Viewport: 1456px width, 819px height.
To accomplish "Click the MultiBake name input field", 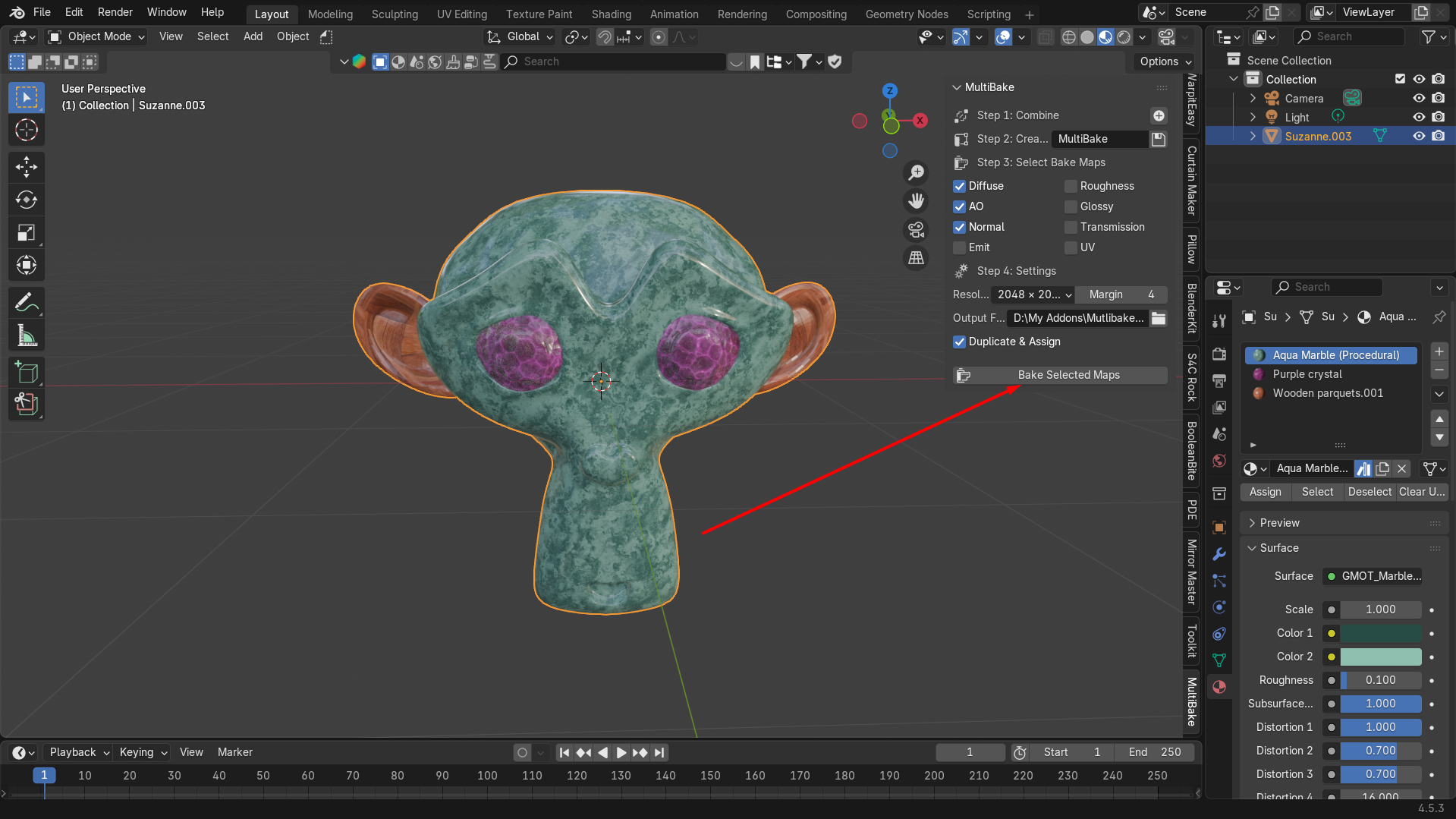I will [1099, 139].
